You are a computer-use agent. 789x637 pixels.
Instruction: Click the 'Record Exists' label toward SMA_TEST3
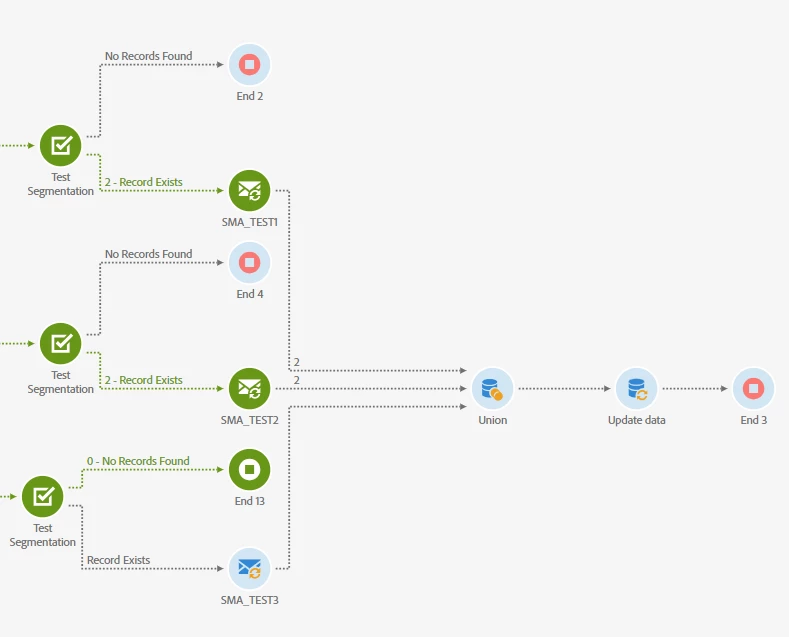pos(118,560)
